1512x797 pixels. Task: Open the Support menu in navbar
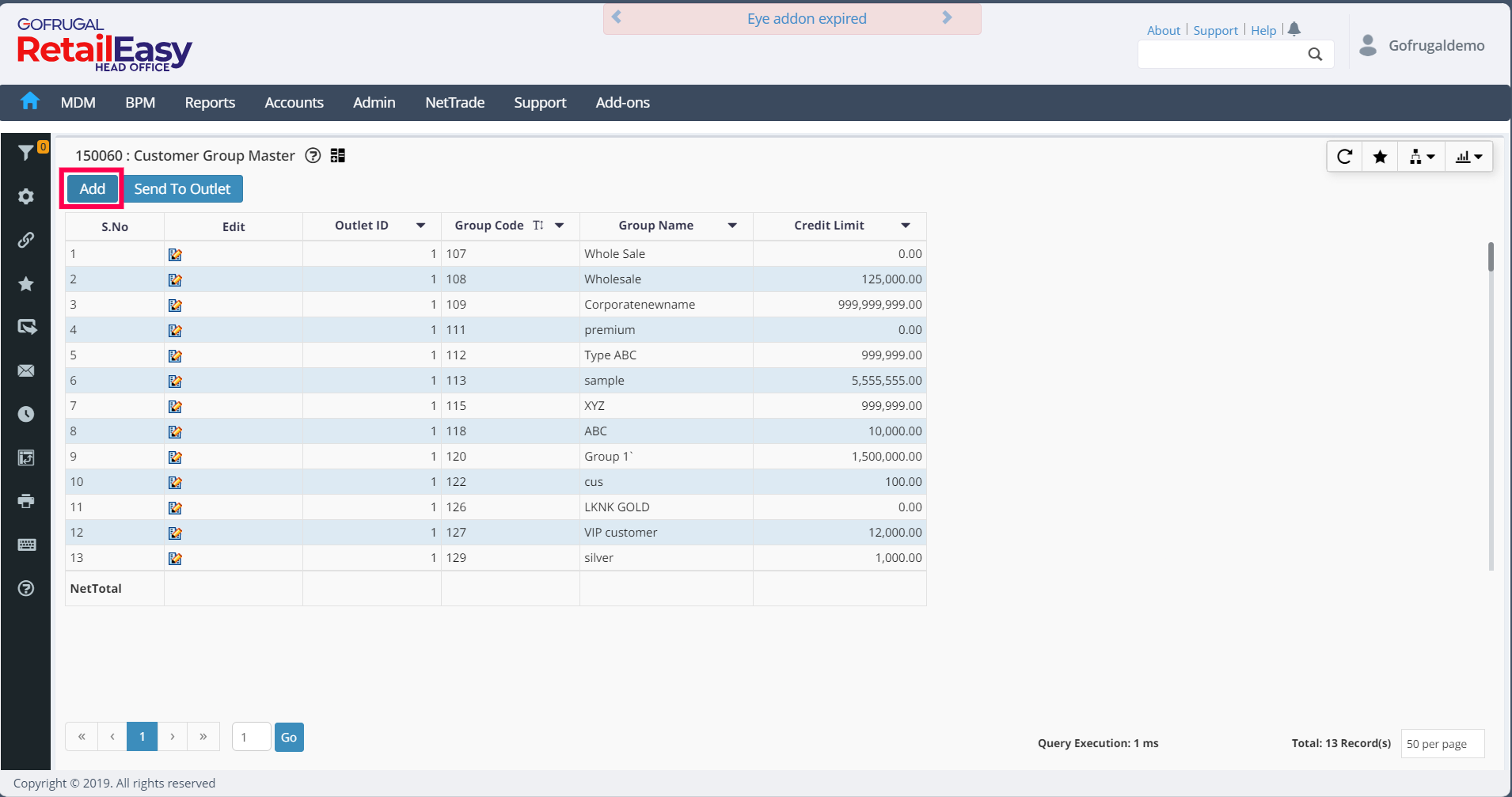(540, 102)
